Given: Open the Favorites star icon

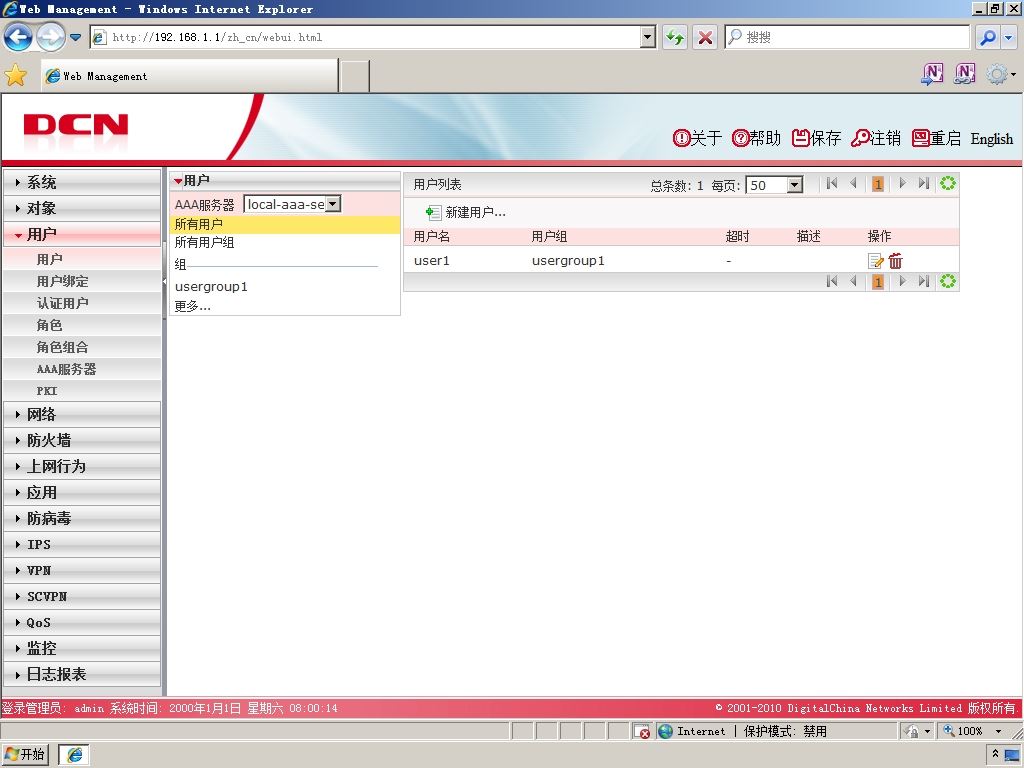Looking at the screenshot, I should click(x=16, y=76).
